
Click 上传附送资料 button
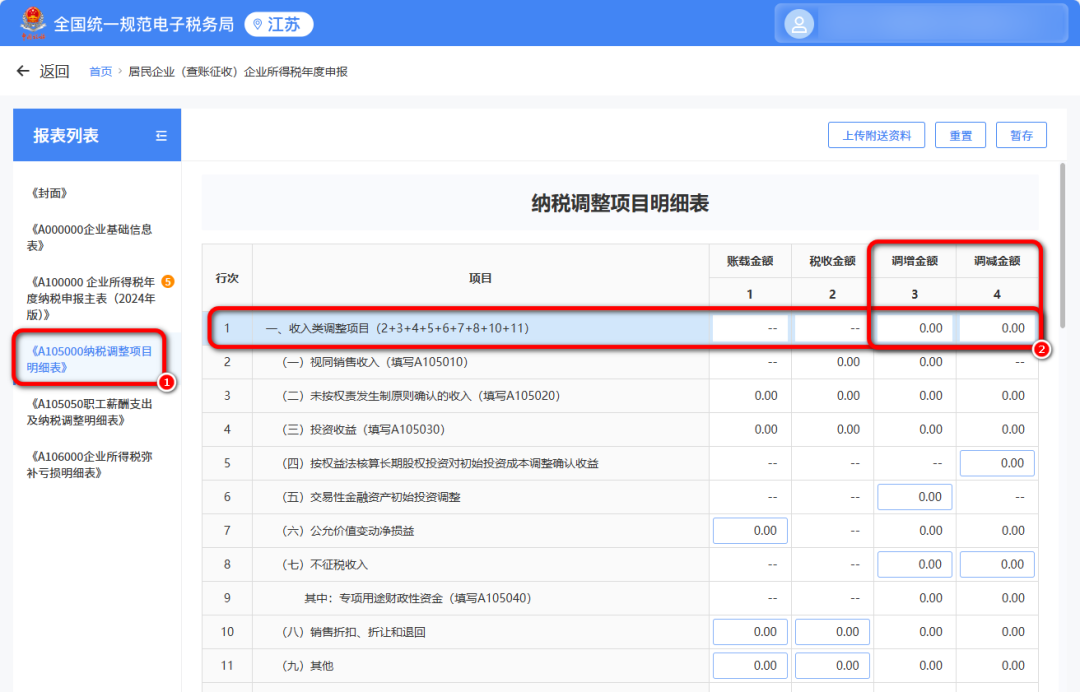876,136
